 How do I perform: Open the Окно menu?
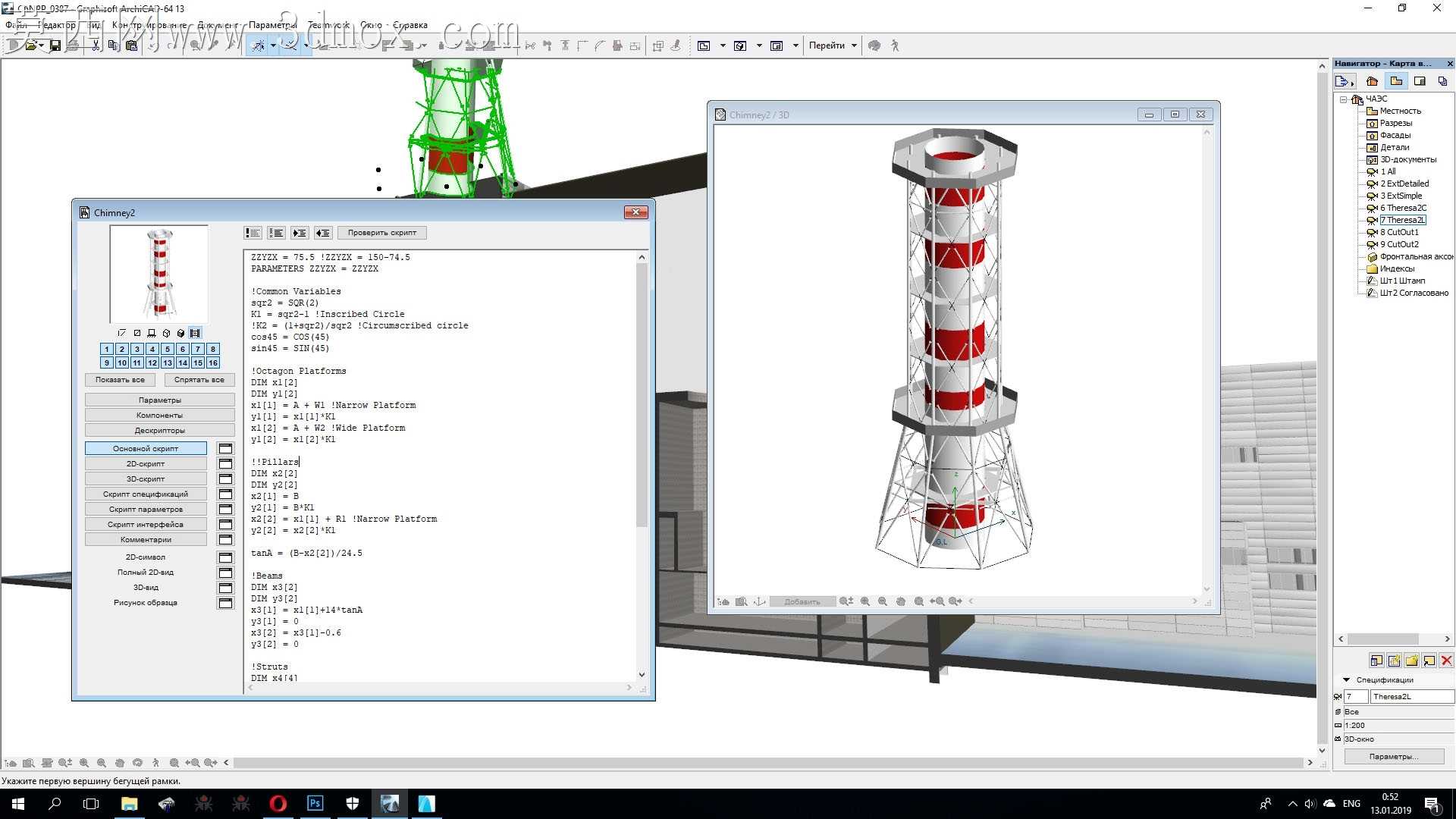tap(371, 25)
